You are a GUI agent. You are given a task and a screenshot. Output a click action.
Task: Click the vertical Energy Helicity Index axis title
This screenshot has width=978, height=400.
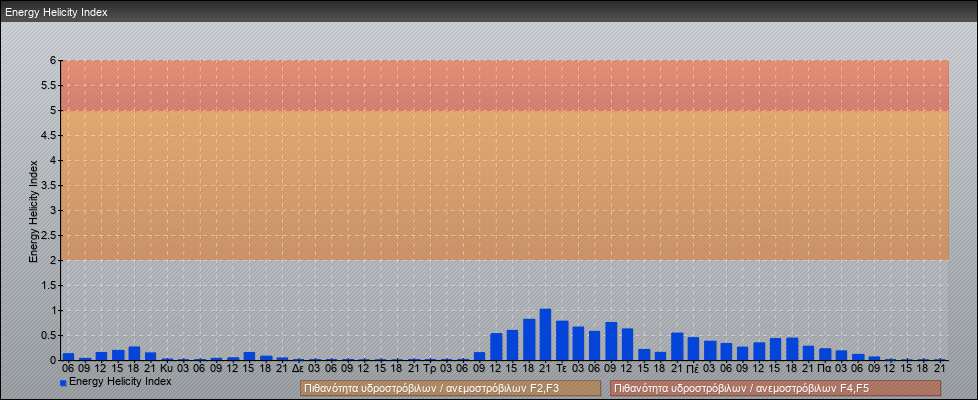(x=33, y=210)
